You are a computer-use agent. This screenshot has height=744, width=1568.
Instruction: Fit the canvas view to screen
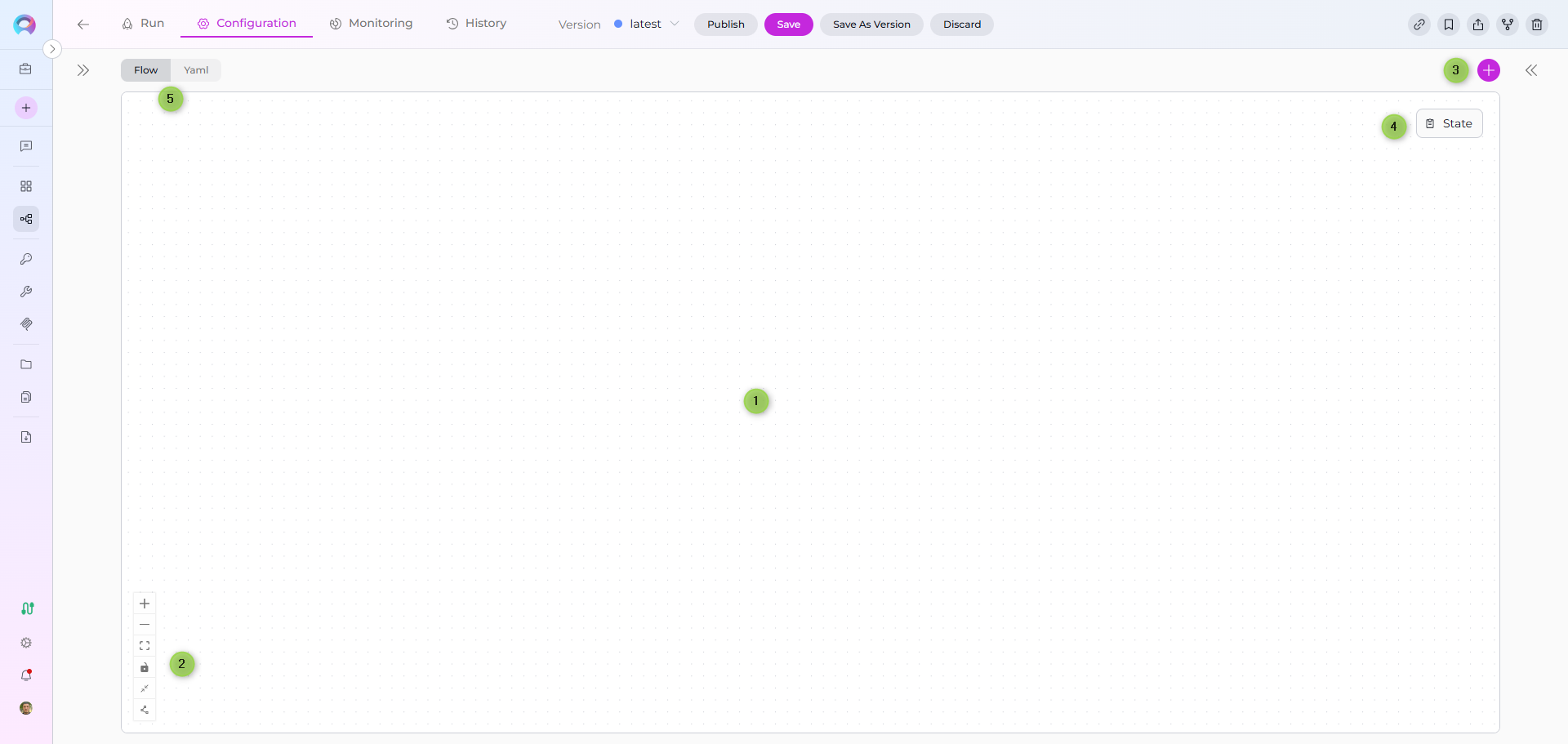pyautogui.click(x=145, y=646)
